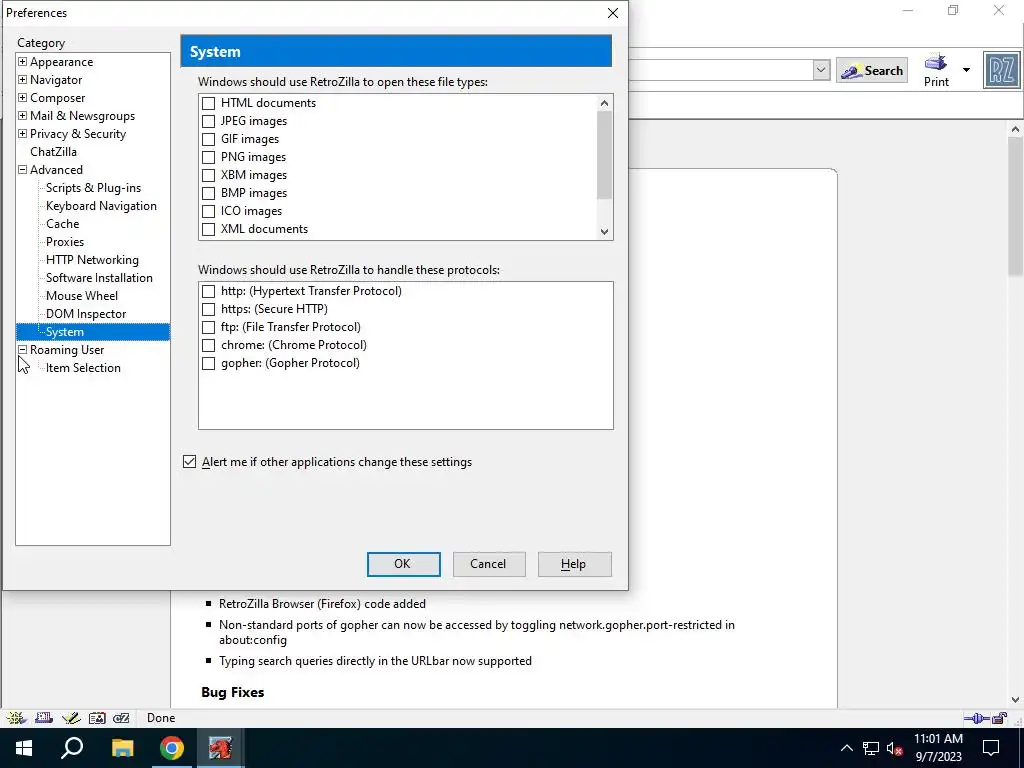Collapse the Advanced category
This screenshot has width=1024, height=768.
(22, 169)
